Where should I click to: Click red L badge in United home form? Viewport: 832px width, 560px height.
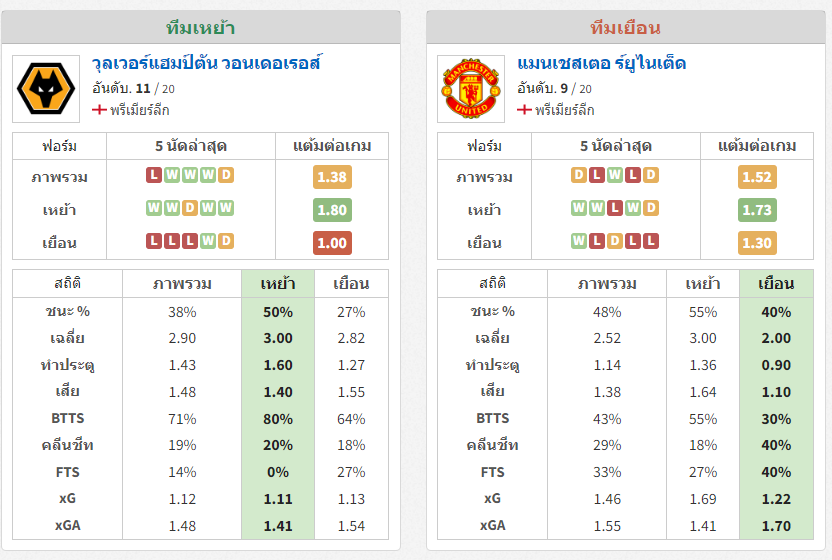pos(614,208)
